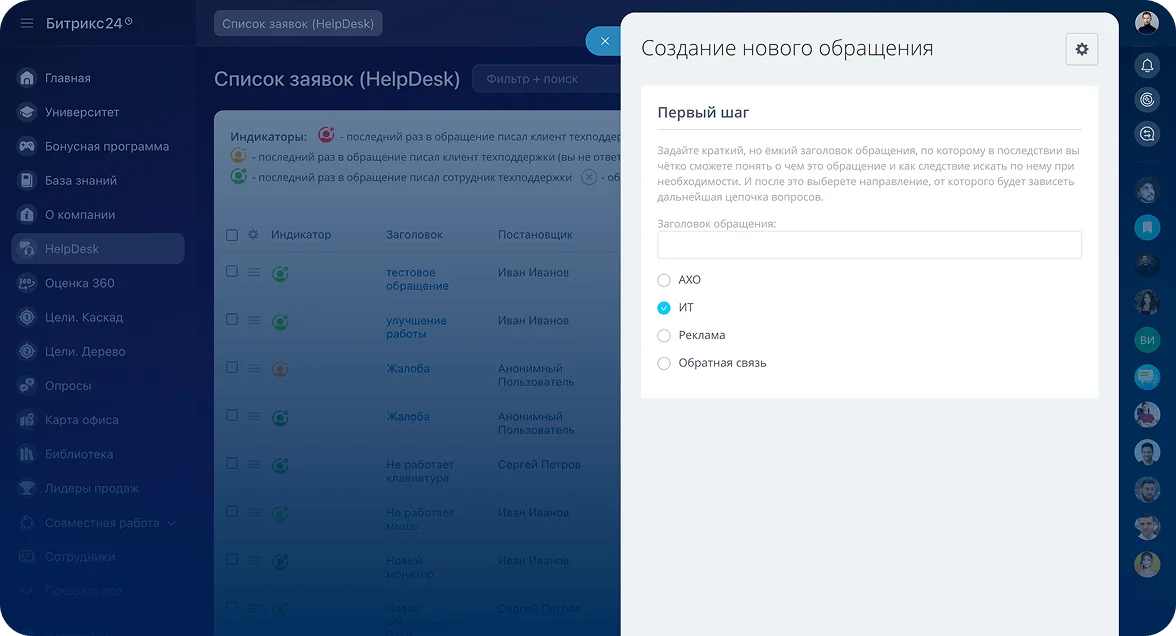
Task: Click the Бонусная программа gamepad icon
Action: click(x=27, y=146)
